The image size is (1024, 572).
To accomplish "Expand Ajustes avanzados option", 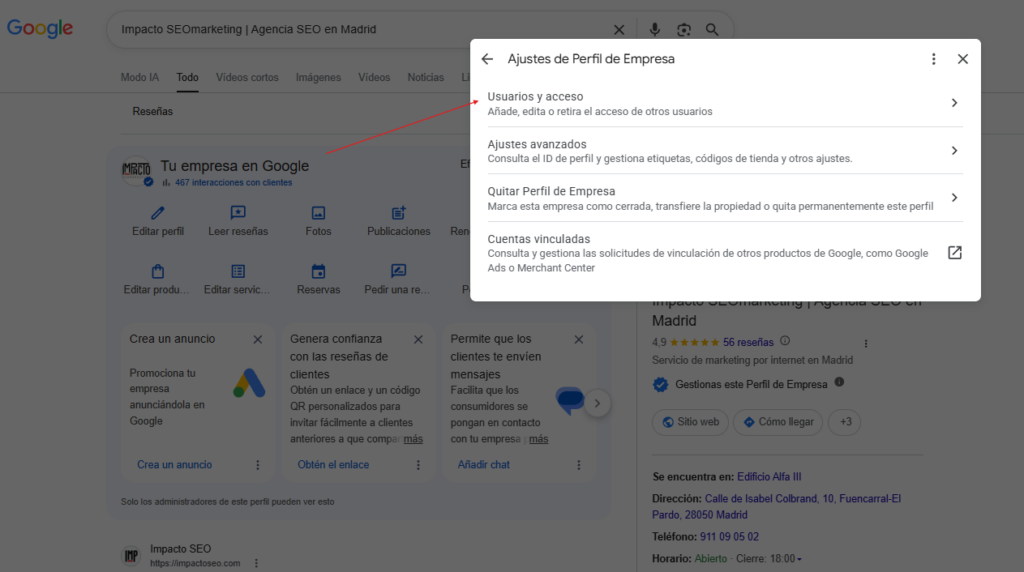I will tap(725, 151).
